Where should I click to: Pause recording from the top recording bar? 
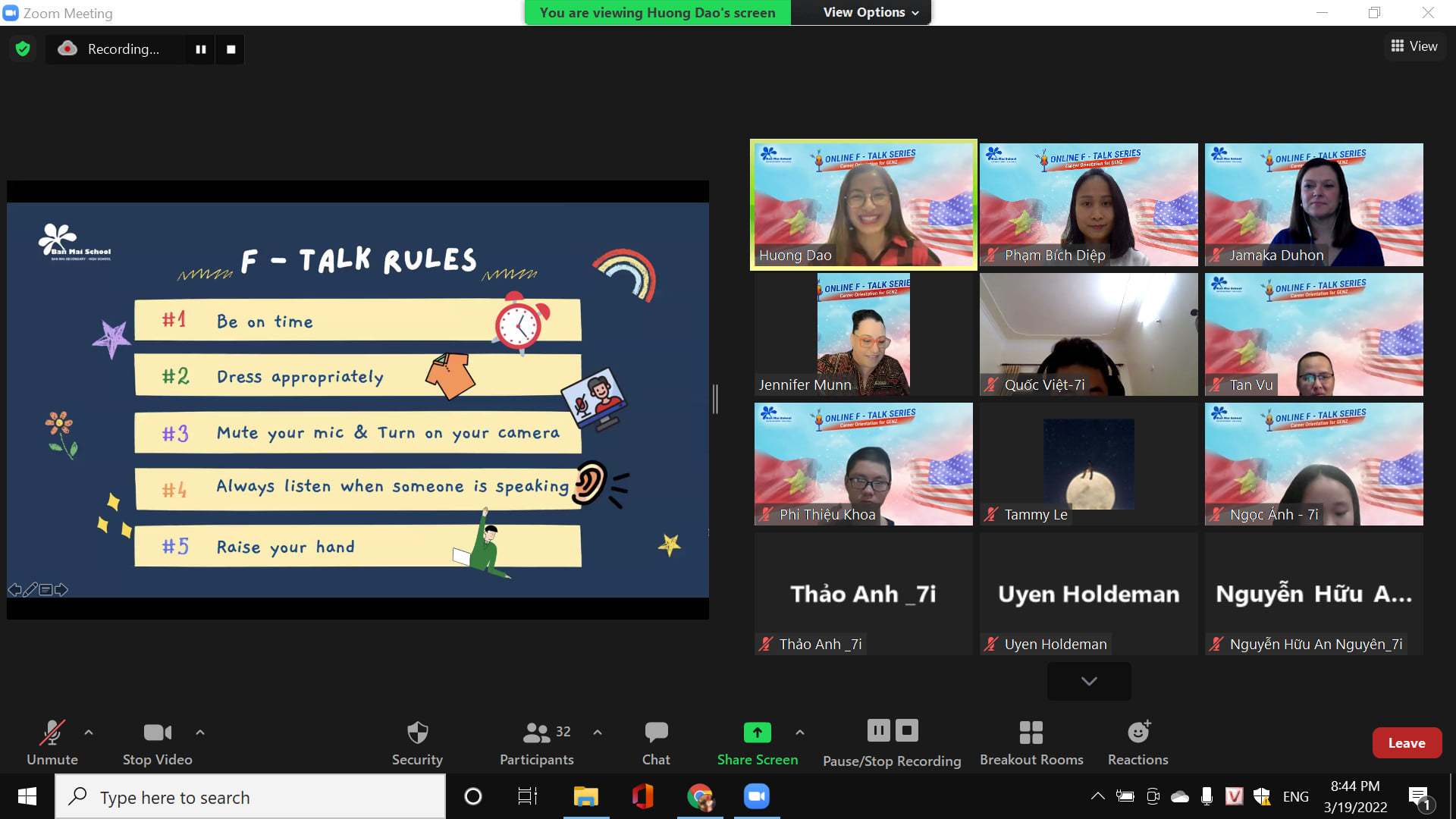pyautogui.click(x=201, y=49)
